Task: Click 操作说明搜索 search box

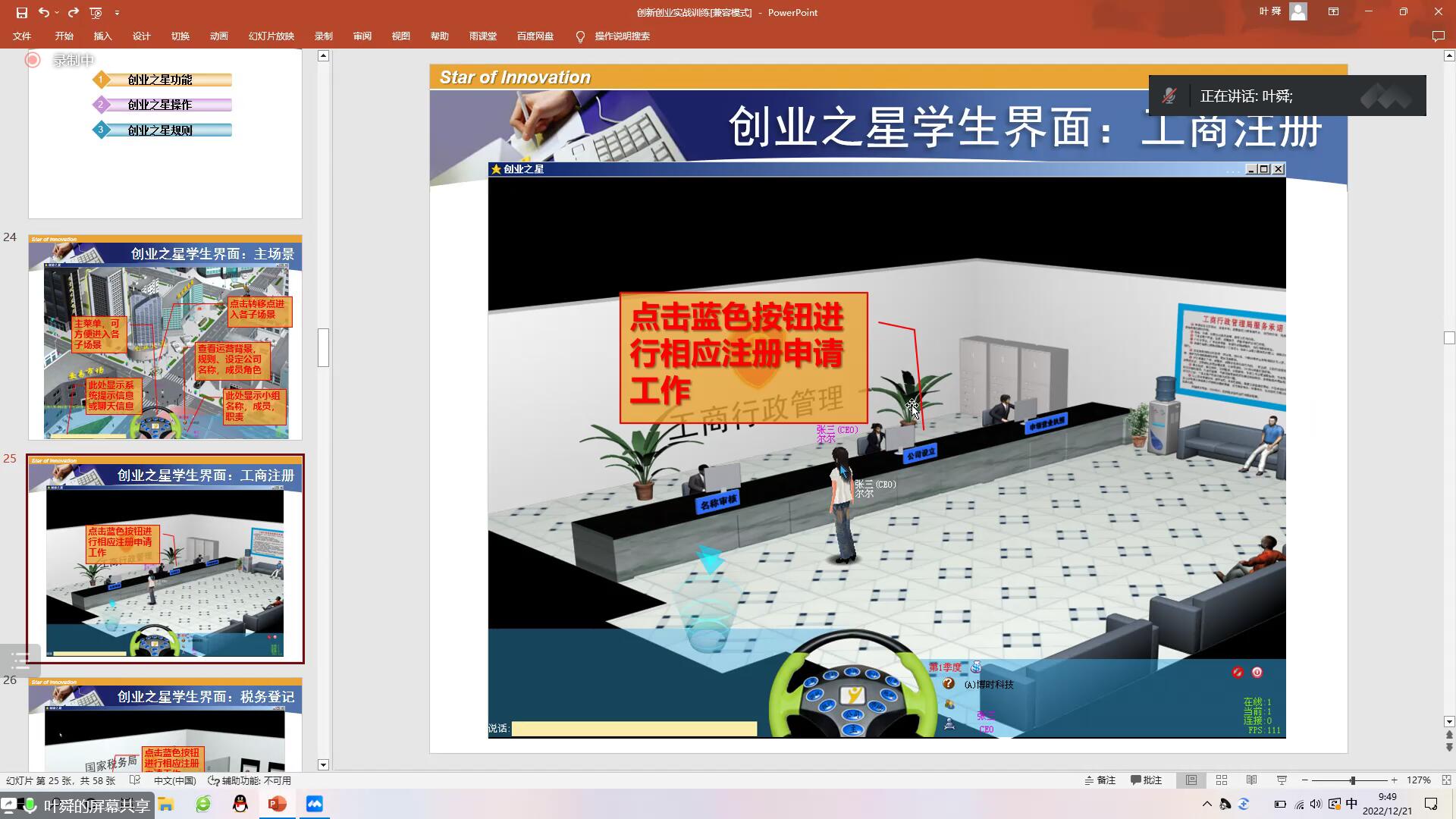Action: click(622, 36)
